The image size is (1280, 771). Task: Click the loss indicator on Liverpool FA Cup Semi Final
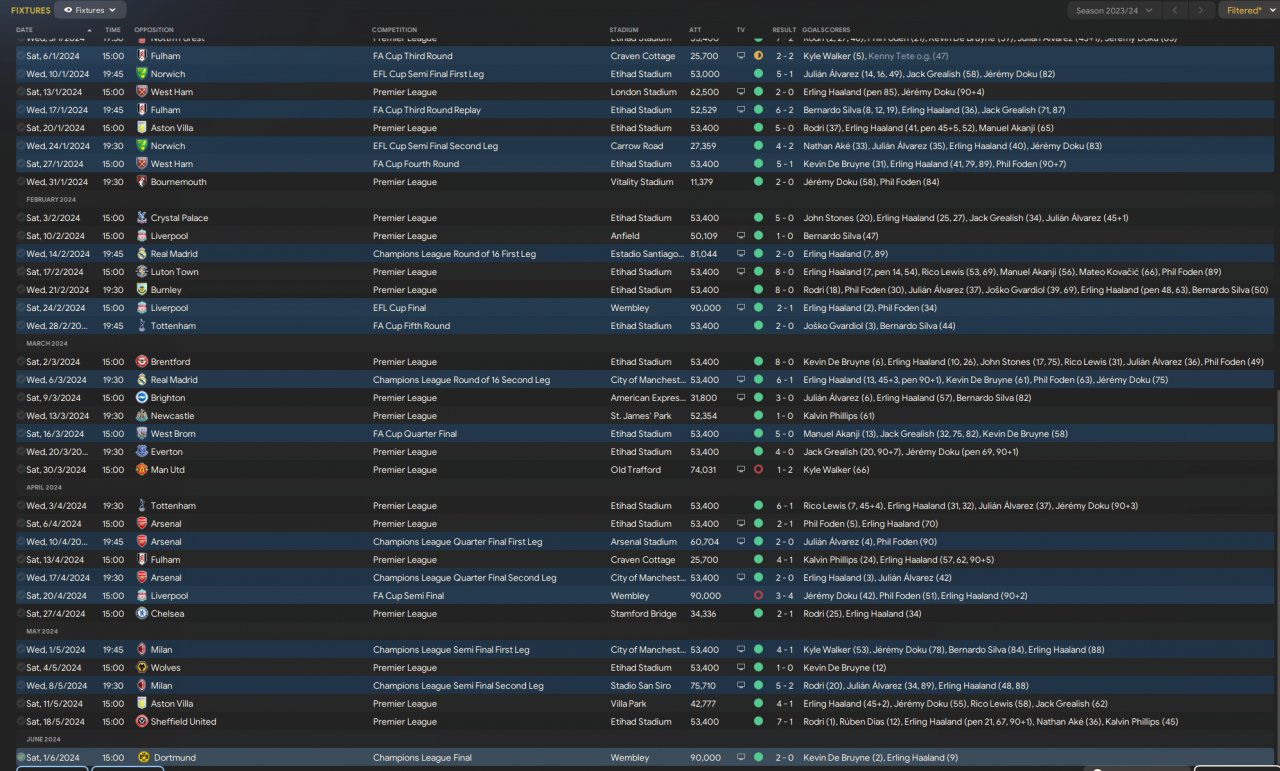pyautogui.click(x=758, y=596)
